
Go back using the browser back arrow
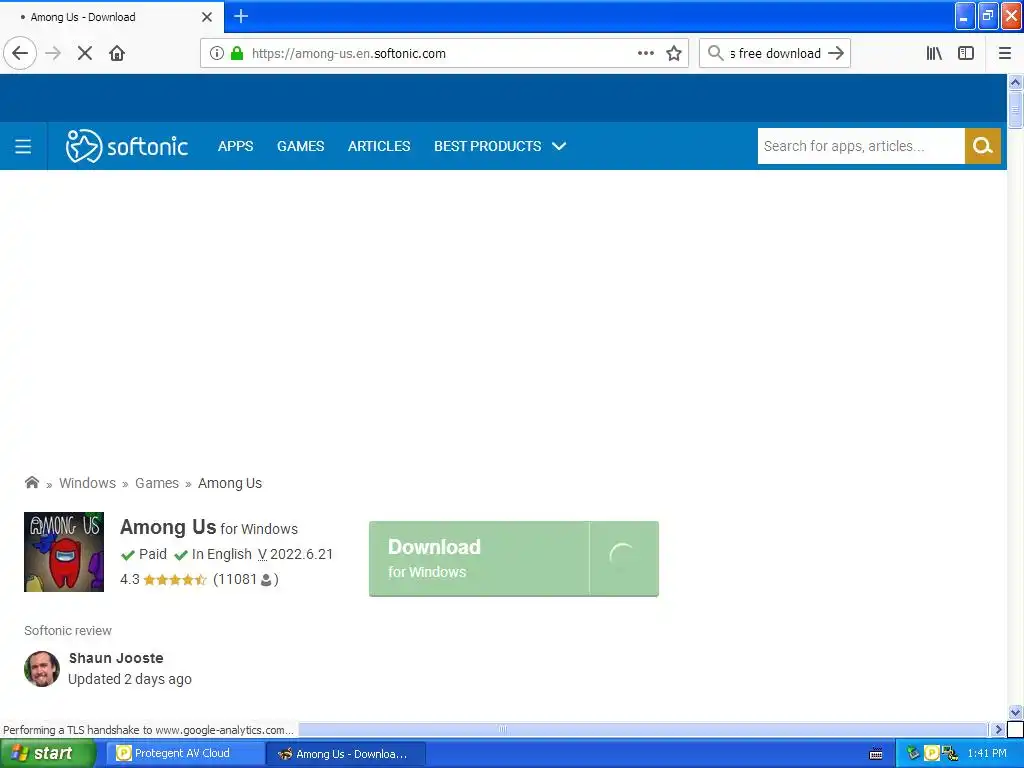(x=20, y=53)
